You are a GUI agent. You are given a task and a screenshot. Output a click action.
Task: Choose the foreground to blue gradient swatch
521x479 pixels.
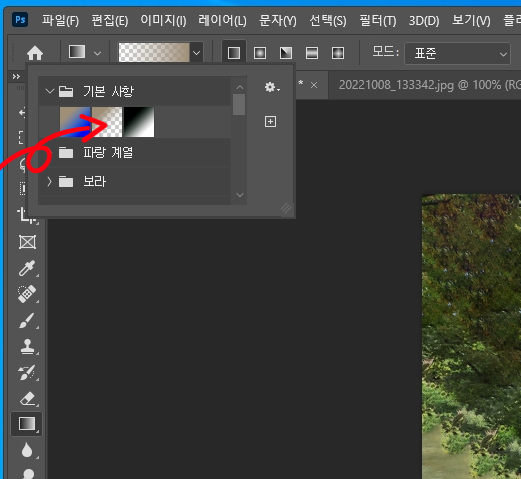75,122
